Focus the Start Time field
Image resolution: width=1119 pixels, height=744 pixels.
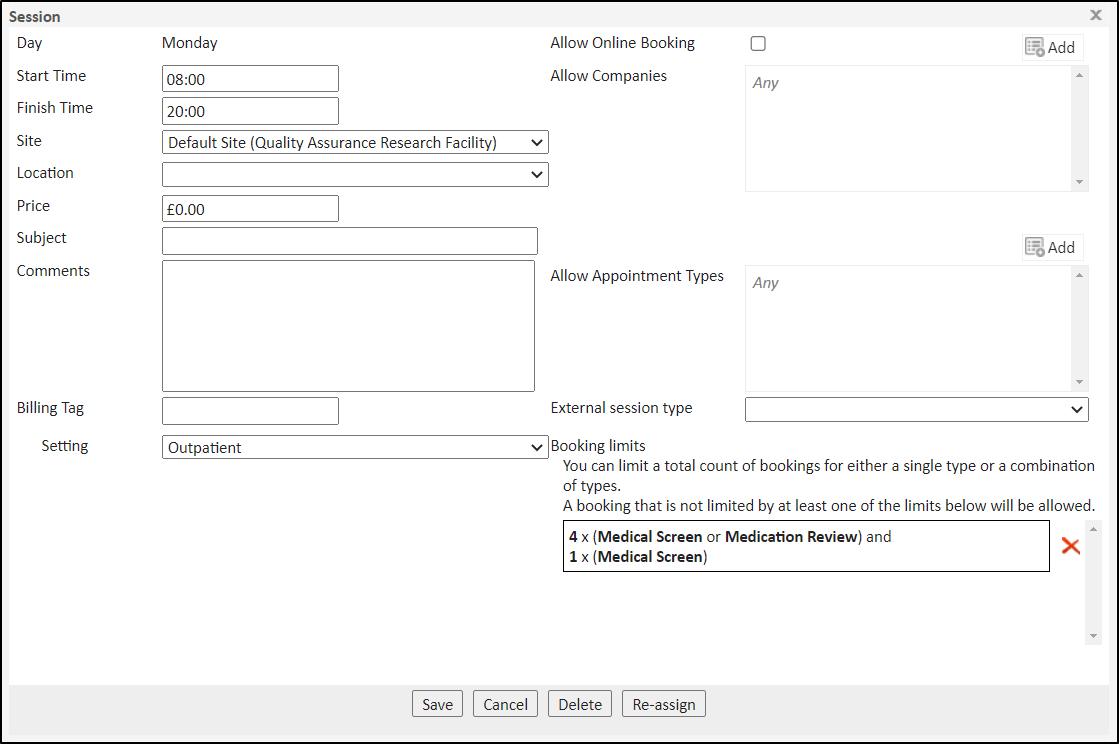click(250, 79)
